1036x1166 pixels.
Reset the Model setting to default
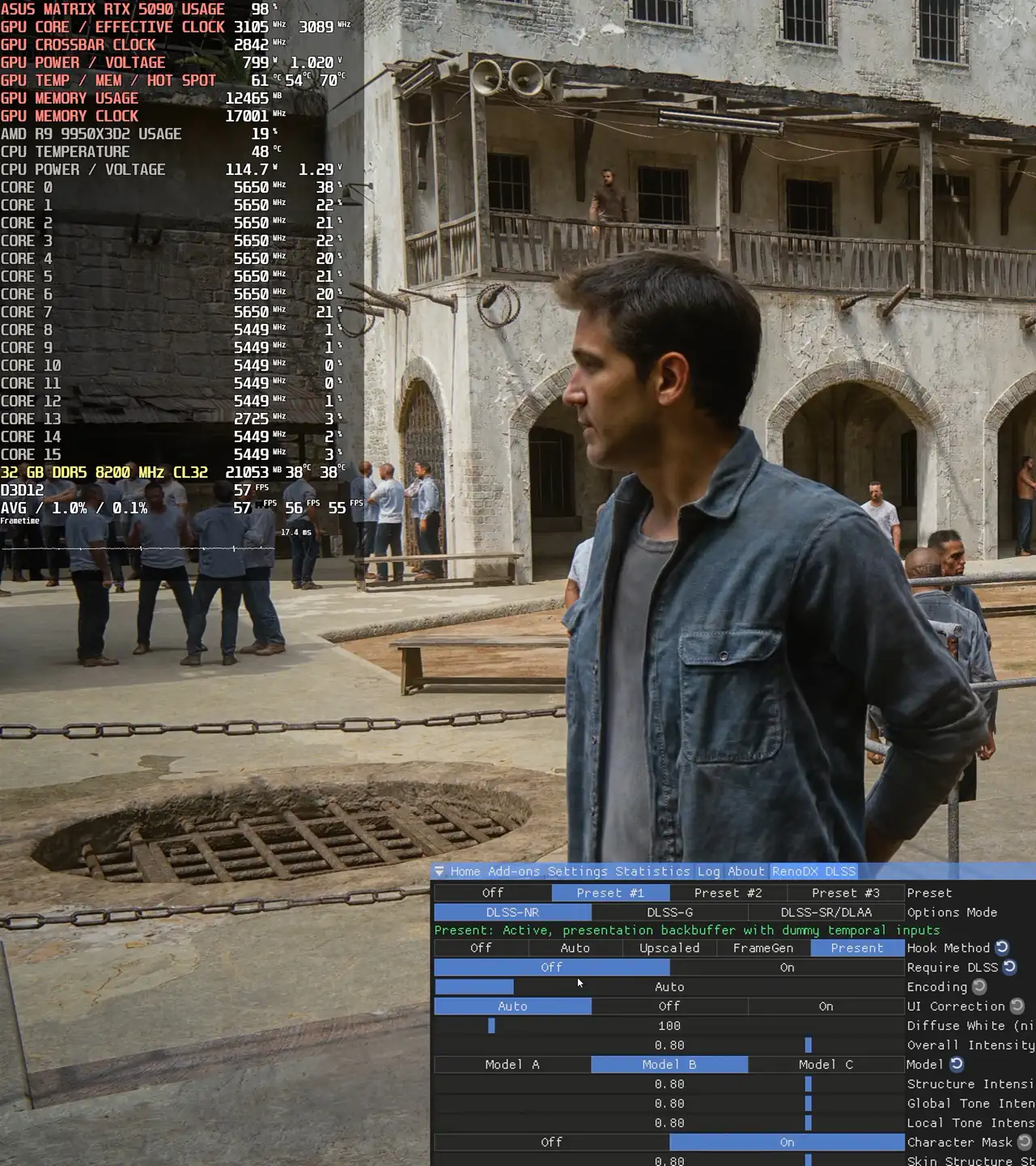957,1064
